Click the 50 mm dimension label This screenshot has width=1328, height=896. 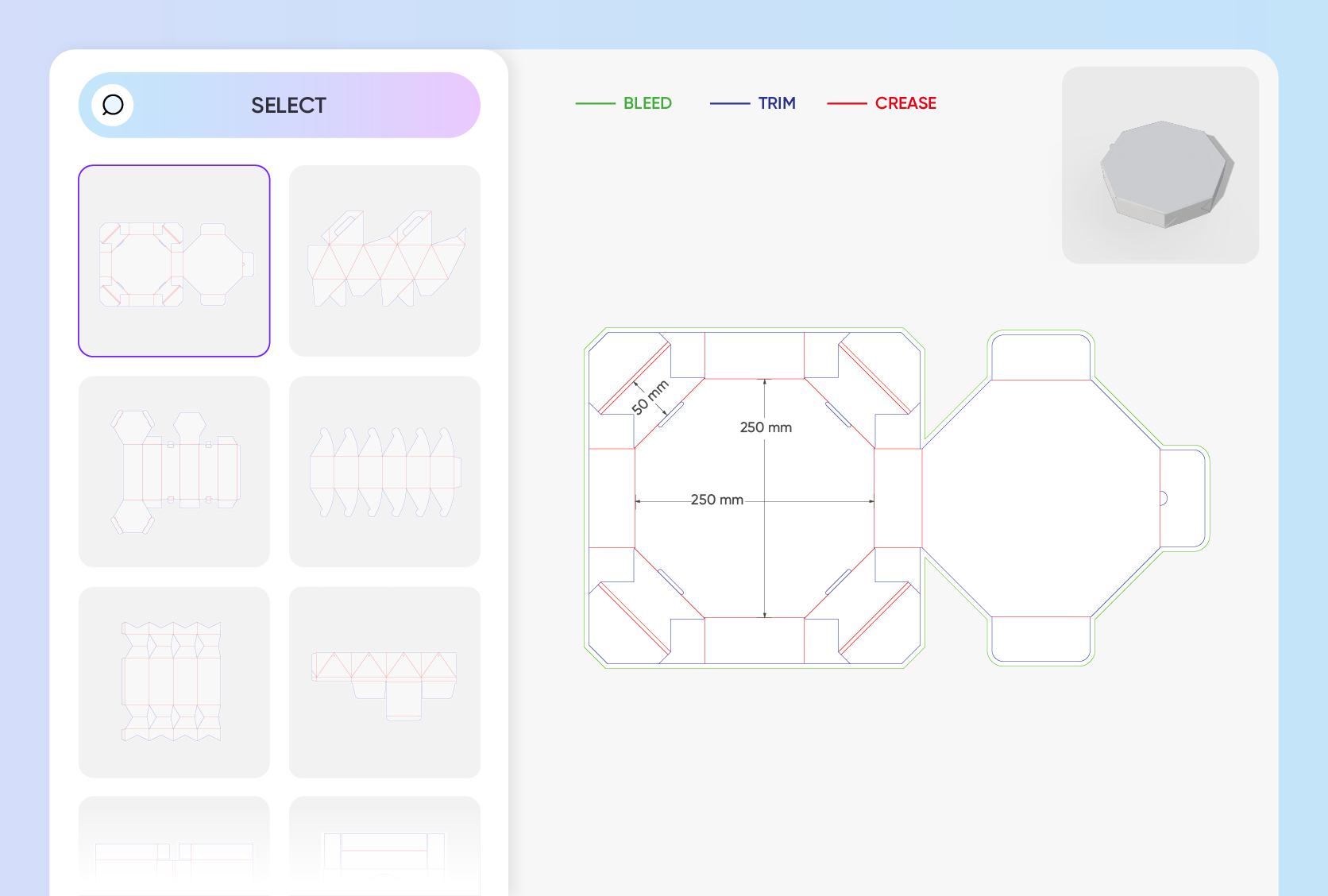tap(650, 397)
